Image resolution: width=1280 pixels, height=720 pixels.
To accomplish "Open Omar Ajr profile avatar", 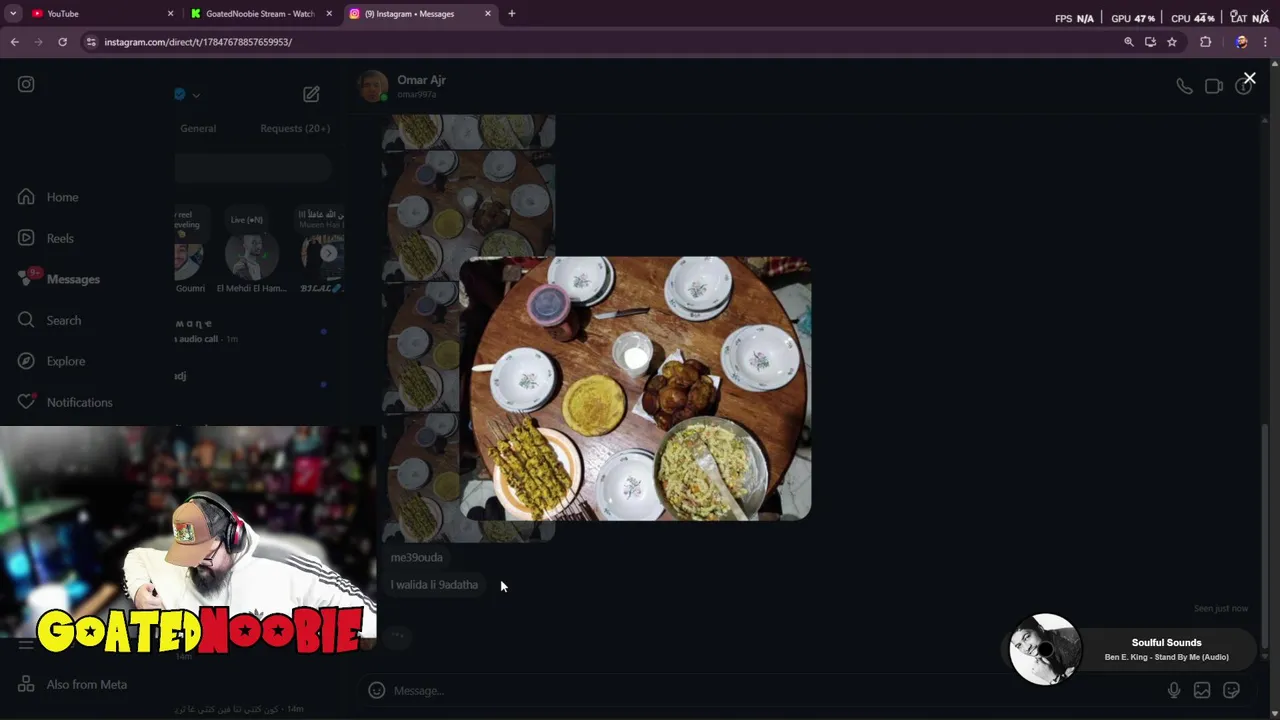I will pyautogui.click(x=373, y=86).
